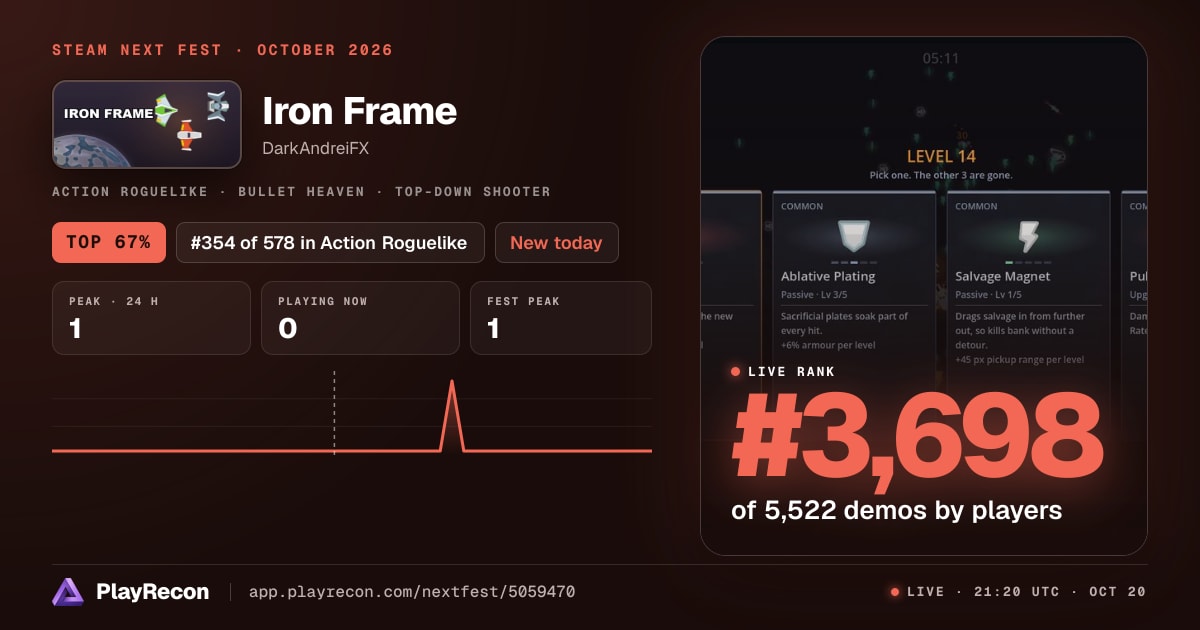The width and height of the screenshot is (1200, 630).
Task: Click the Salvage Magnet lightning icon
Action: pyautogui.click(x=1028, y=237)
